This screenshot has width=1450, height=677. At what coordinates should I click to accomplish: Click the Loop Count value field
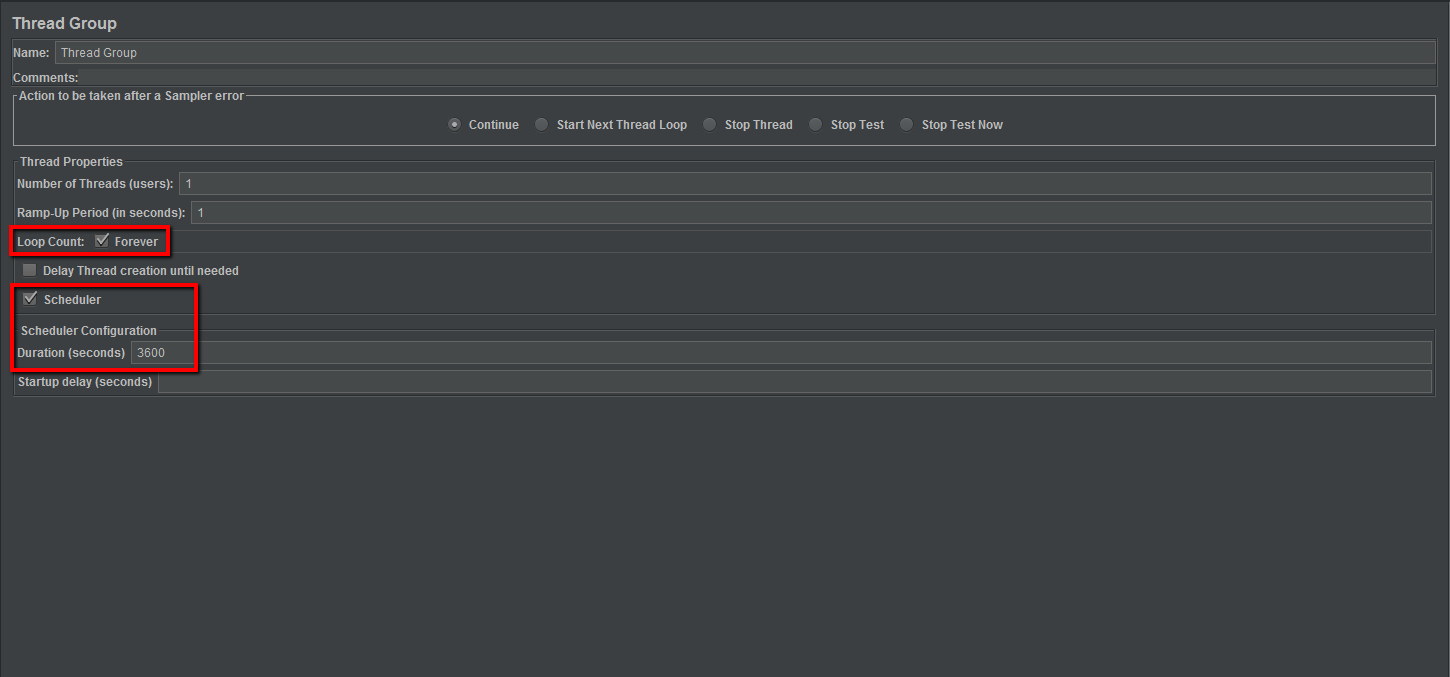[800, 242]
